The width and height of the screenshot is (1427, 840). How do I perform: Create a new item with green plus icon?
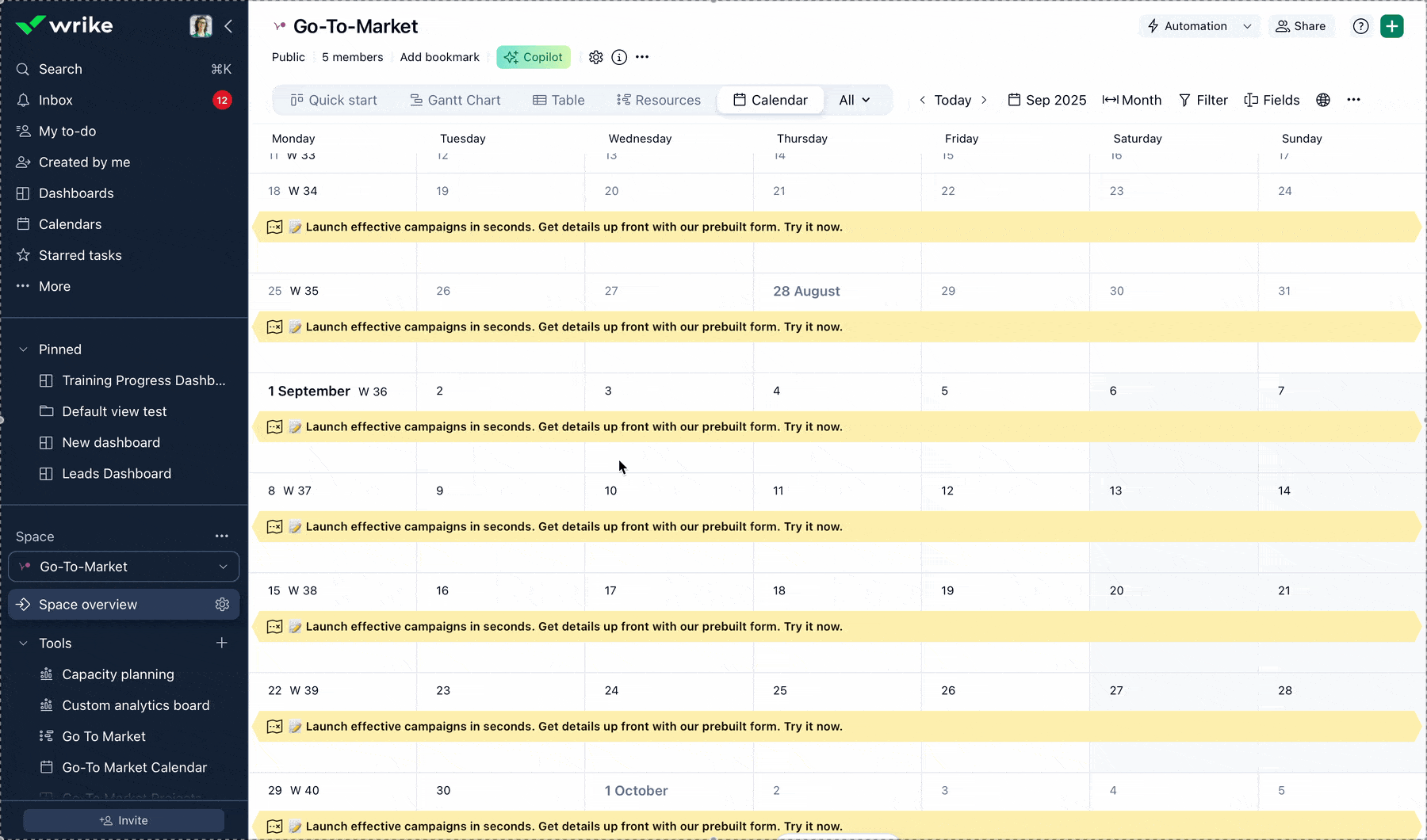[1392, 25]
